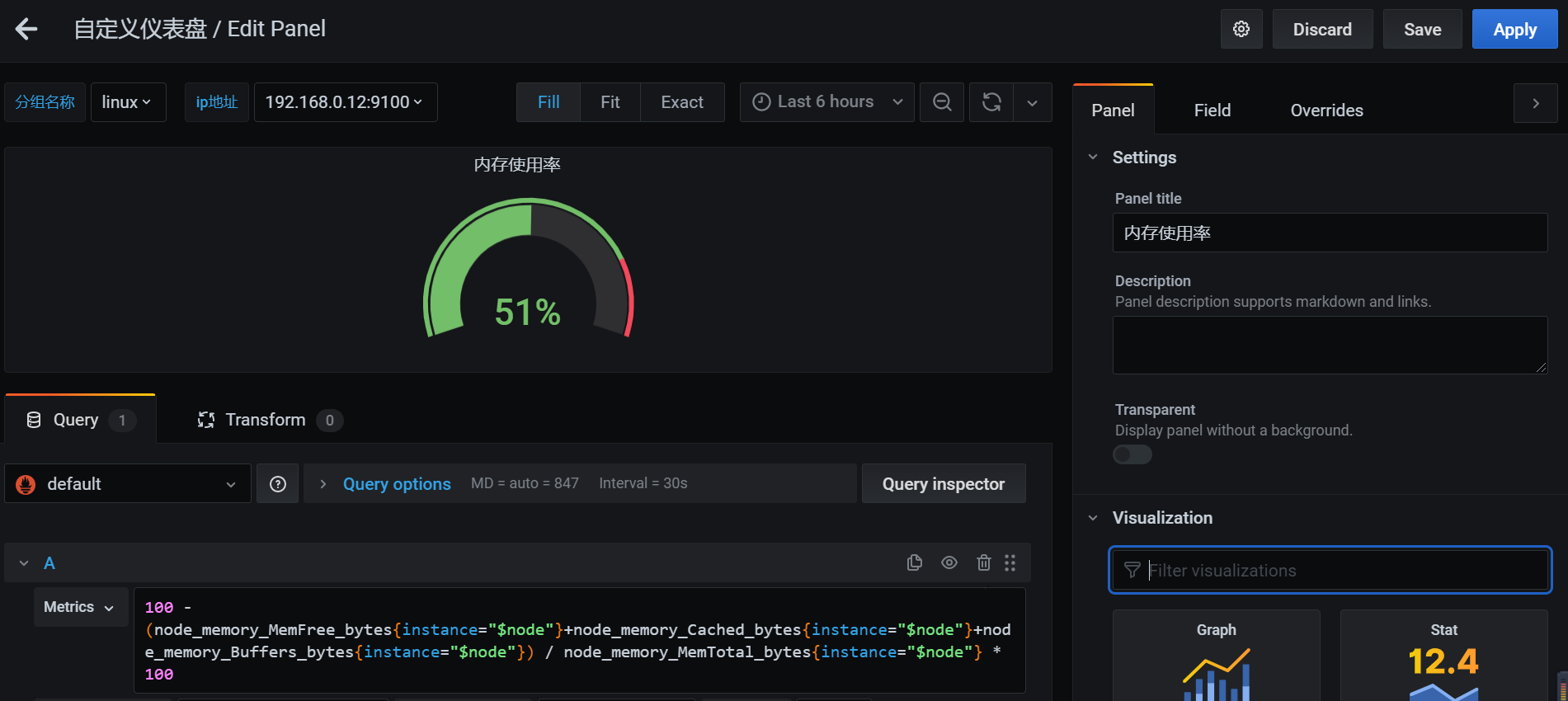Click the Transform tab icon
The height and width of the screenshot is (701, 1568).
(x=206, y=420)
